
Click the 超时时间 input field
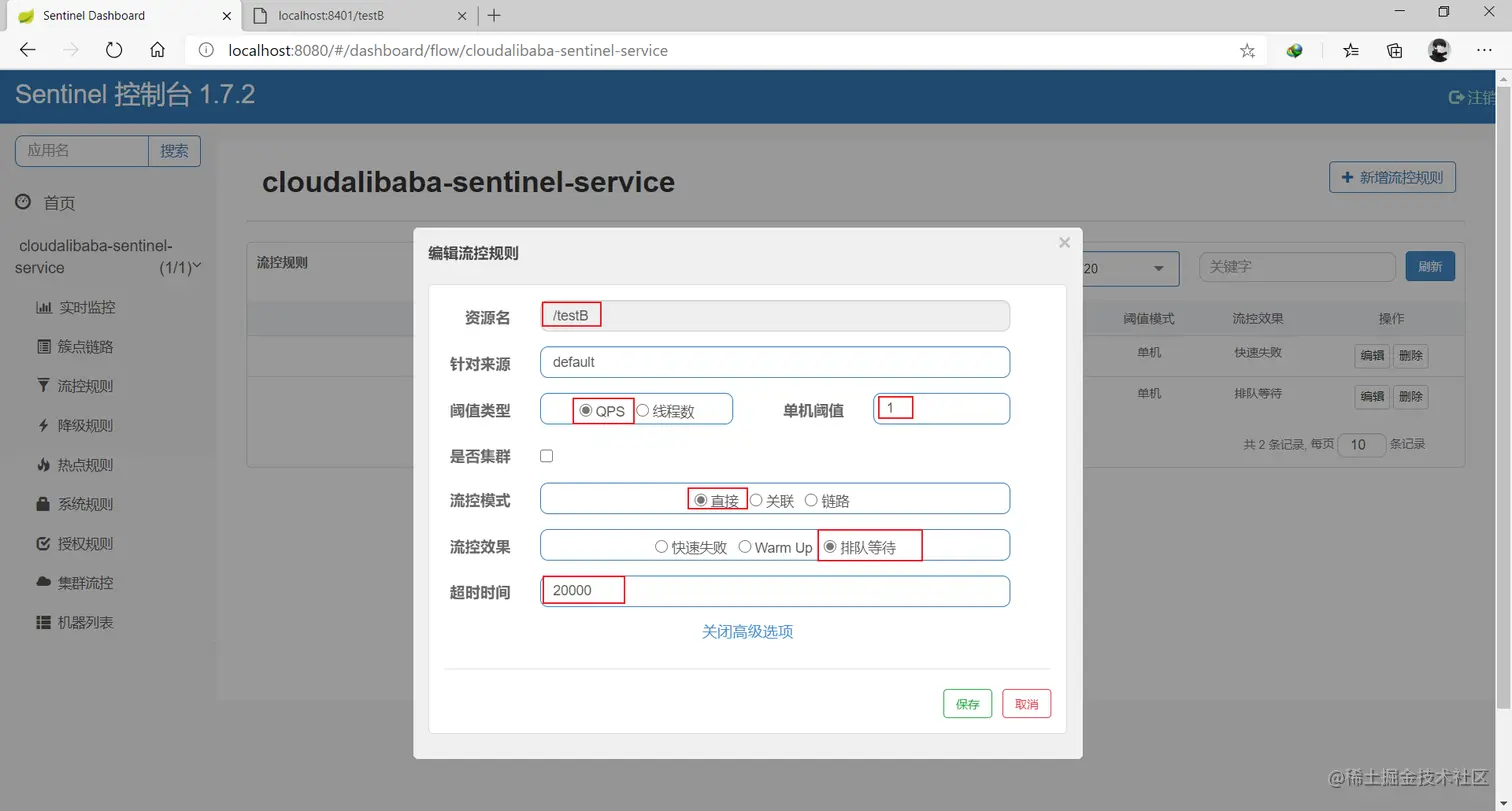775,591
